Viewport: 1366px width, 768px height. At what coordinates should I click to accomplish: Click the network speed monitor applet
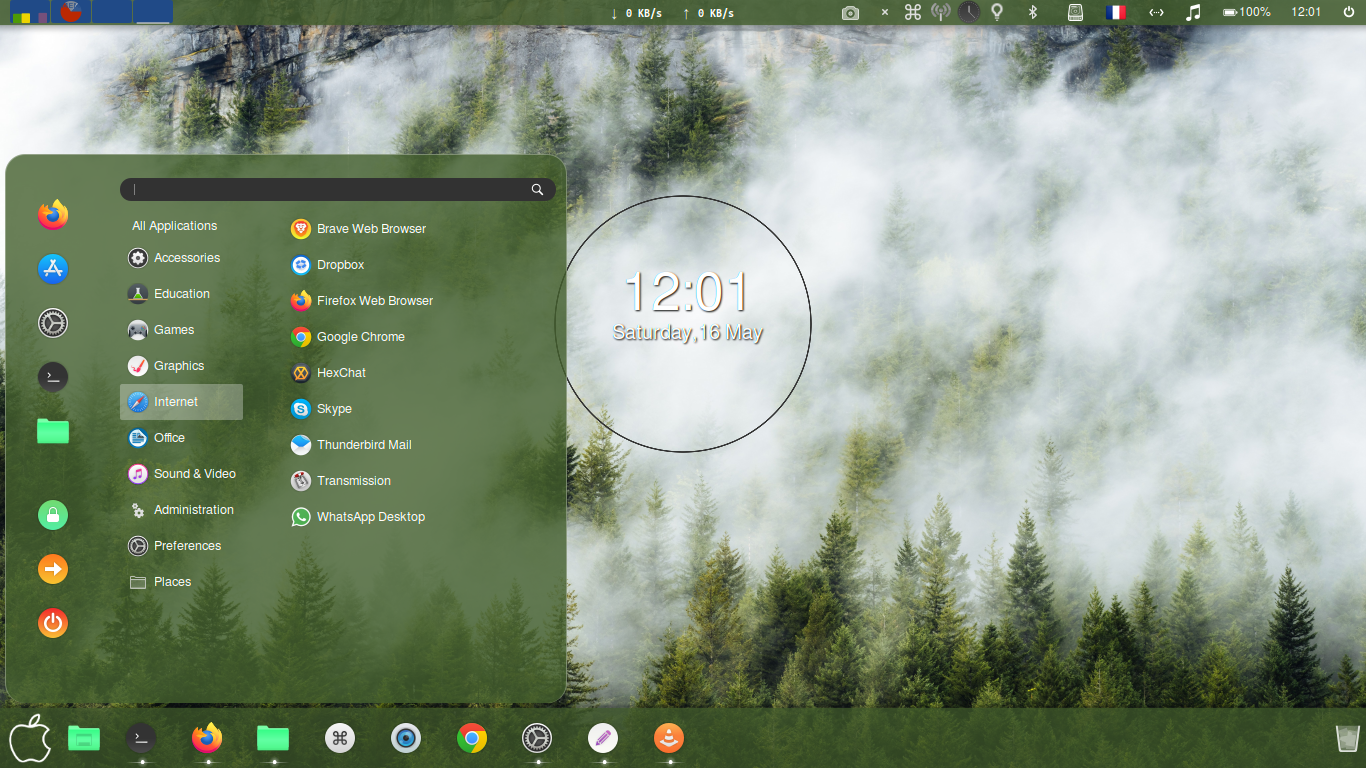click(x=672, y=13)
